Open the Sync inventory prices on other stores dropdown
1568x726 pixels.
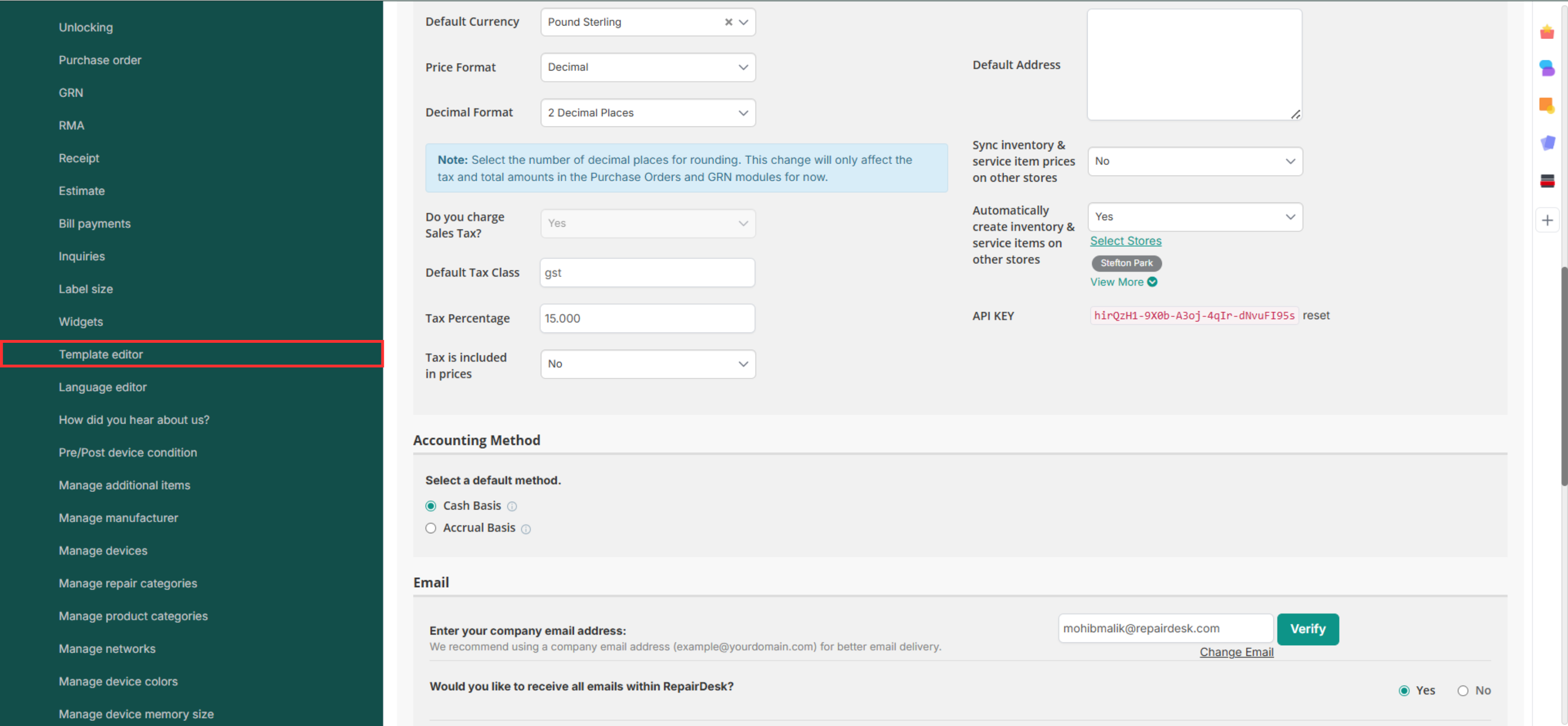(x=1195, y=161)
